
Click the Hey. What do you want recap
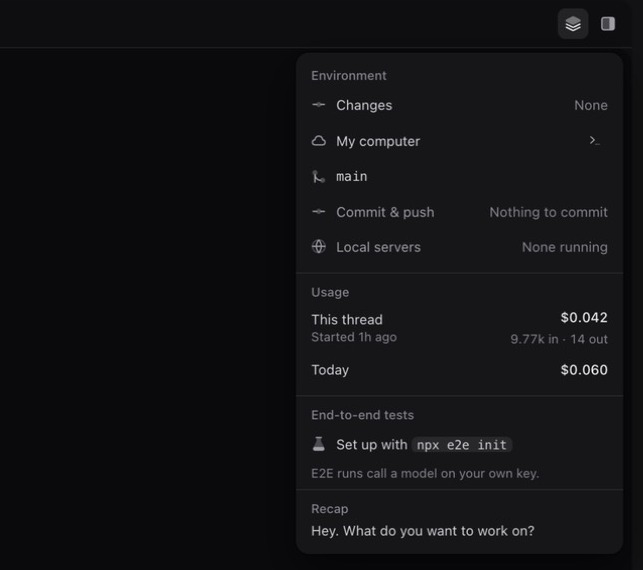[x=423, y=531]
